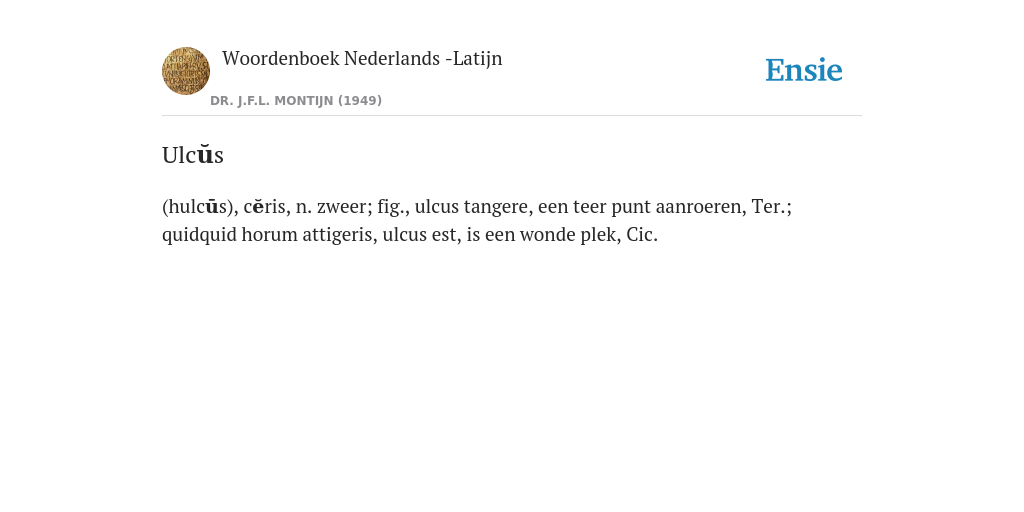This screenshot has width=1024, height=512.
Task: Open the Woordenboek Nederlands -Latijn title link
Action: [362, 58]
